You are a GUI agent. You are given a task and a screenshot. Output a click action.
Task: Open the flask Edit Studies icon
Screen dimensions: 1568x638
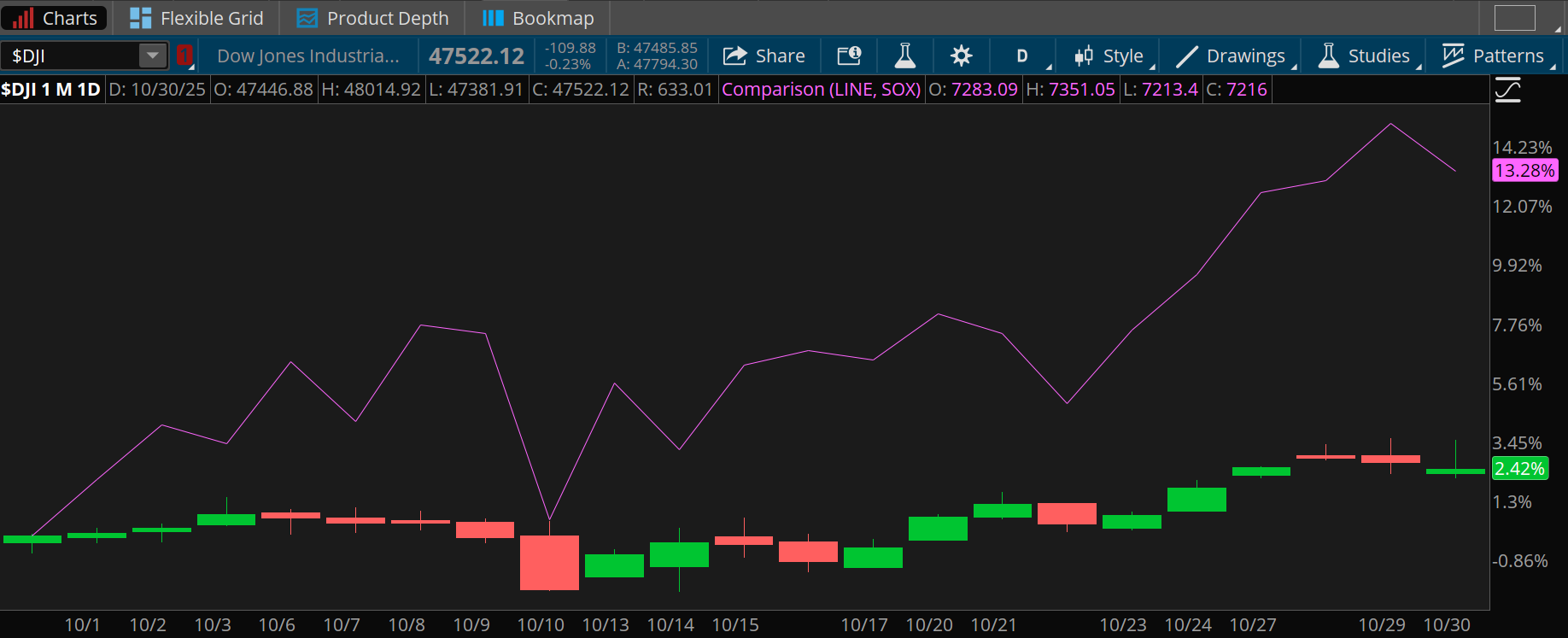905,56
